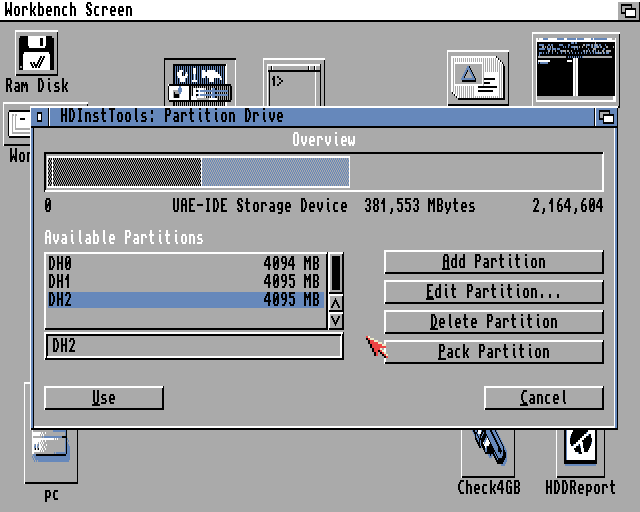
Task: Cancel the Partition Drive dialog
Action: [x=544, y=398]
